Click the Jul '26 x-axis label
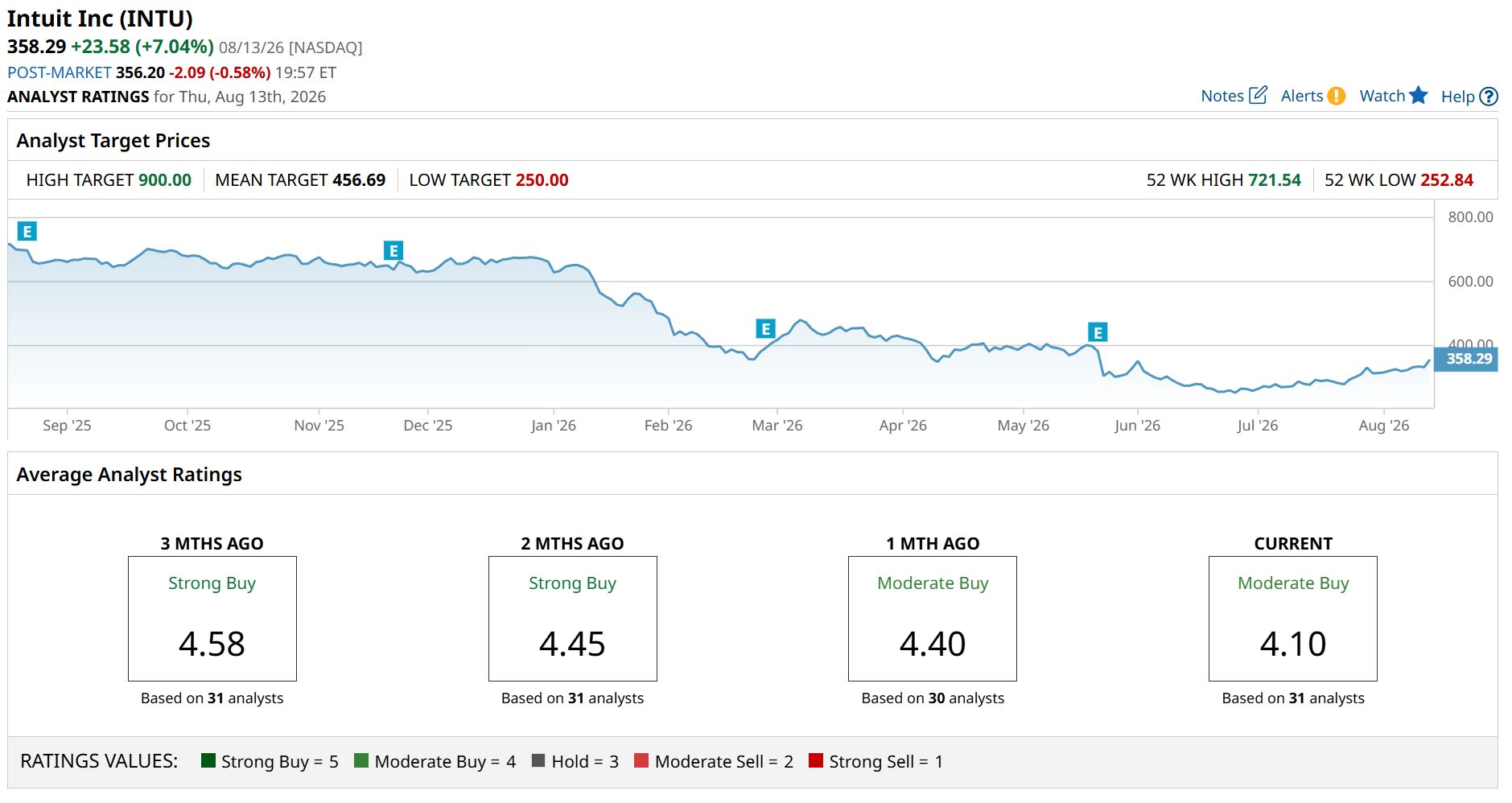This screenshot has width=1512, height=803. pos(1258,426)
